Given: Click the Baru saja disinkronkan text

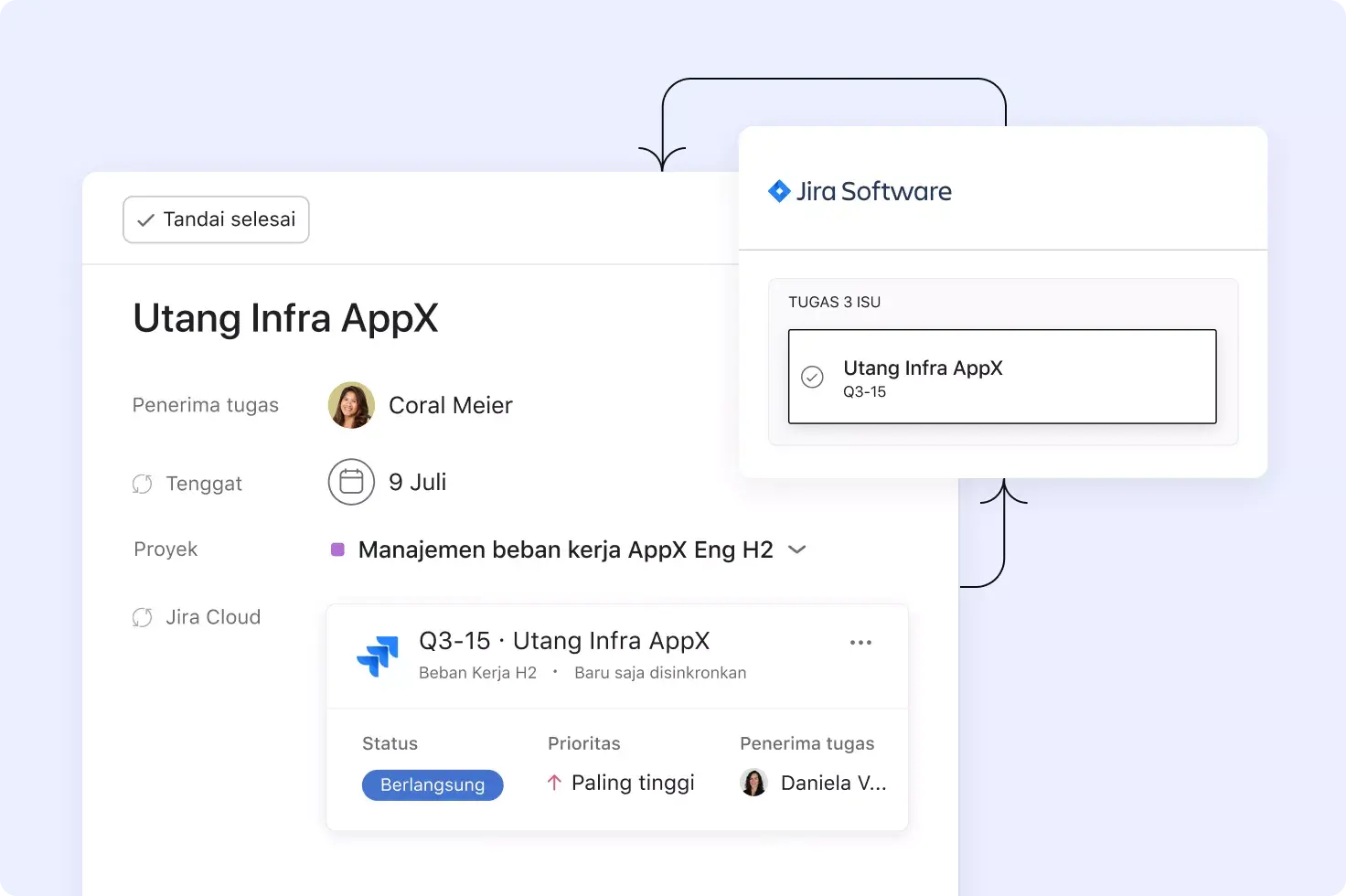Looking at the screenshot, I should [660, 672].
